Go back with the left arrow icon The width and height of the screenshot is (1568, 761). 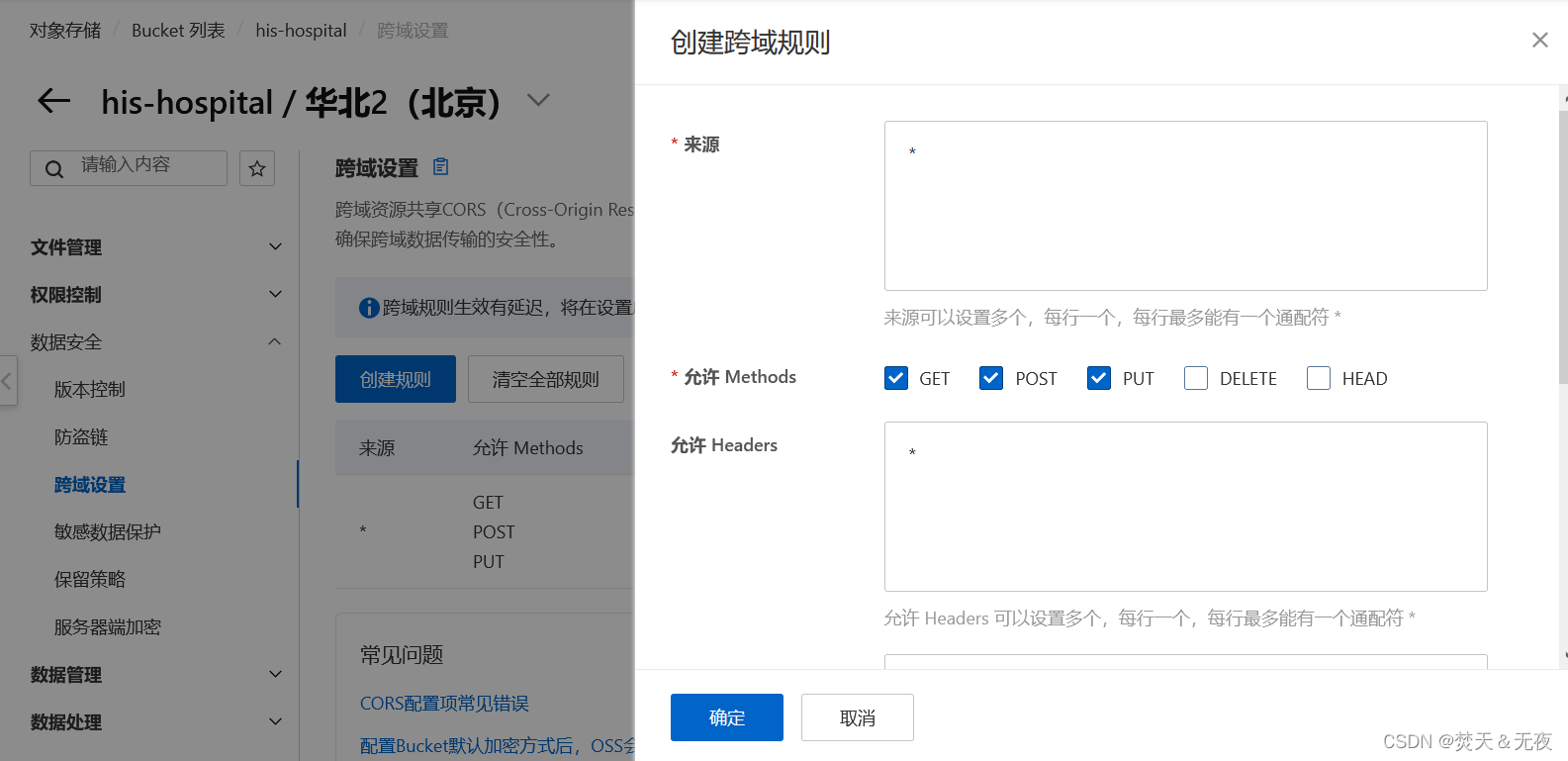53,100
